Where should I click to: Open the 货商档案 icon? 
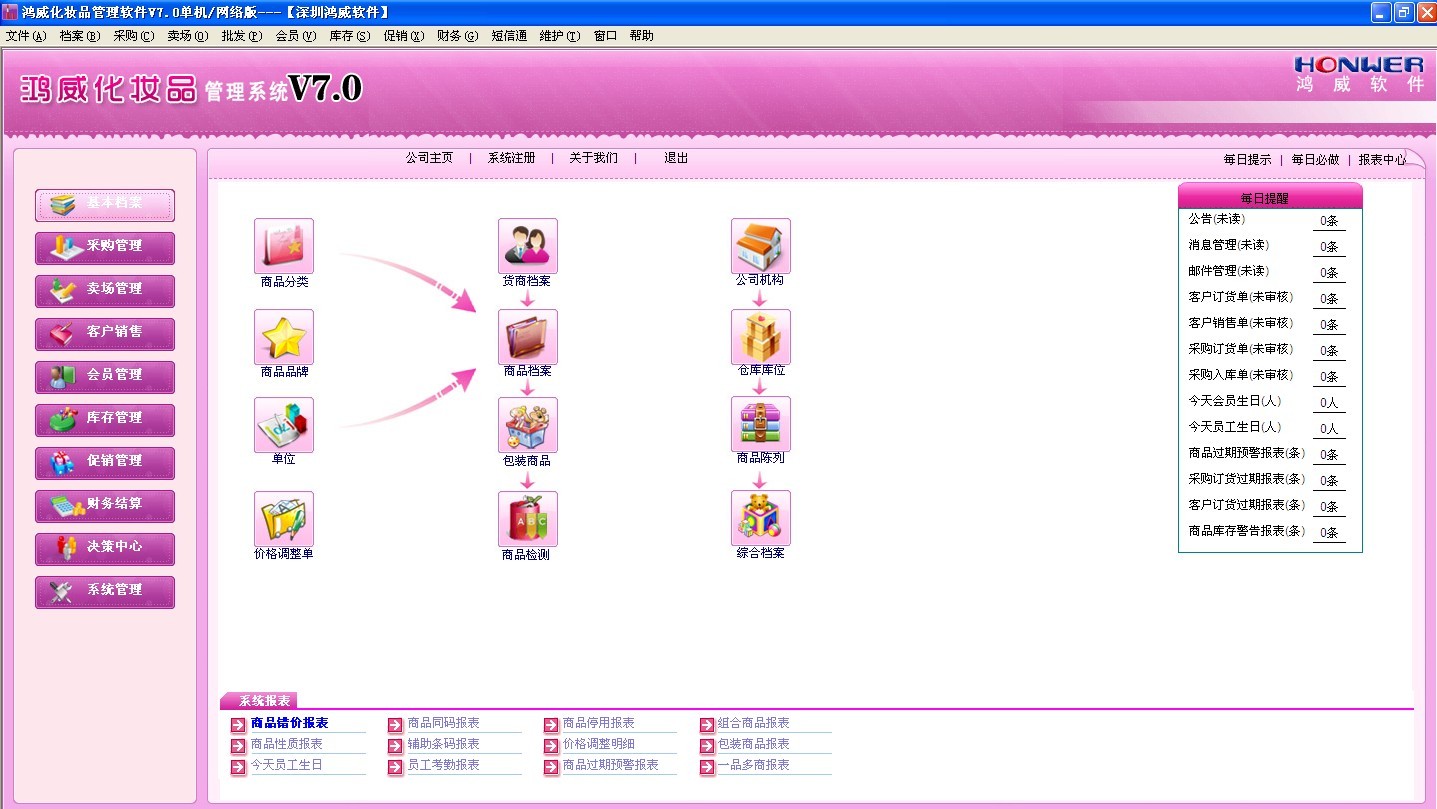(527, 246)
